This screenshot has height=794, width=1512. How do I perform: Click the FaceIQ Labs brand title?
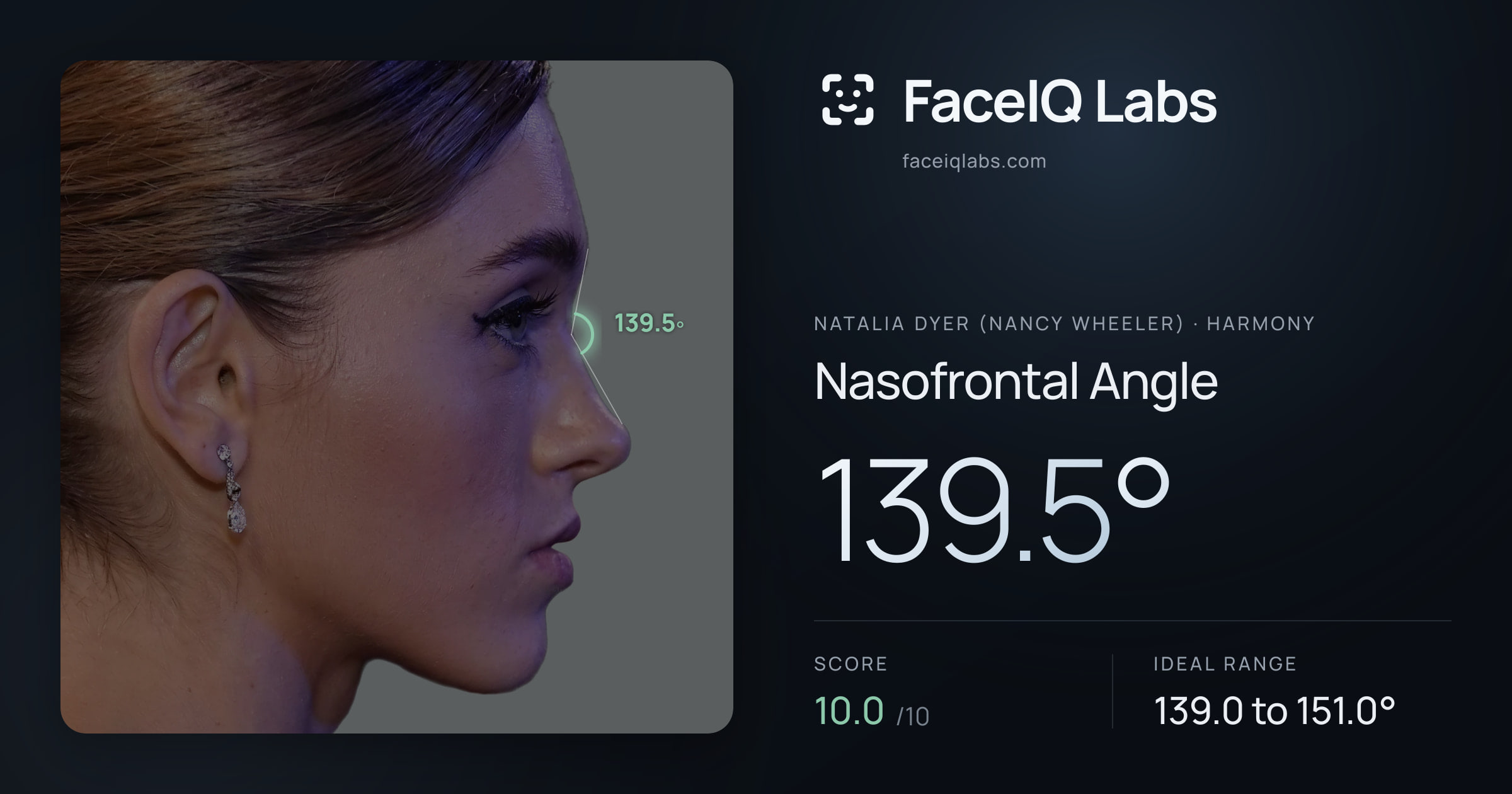pyautogui.click(x=1060, y=101)
